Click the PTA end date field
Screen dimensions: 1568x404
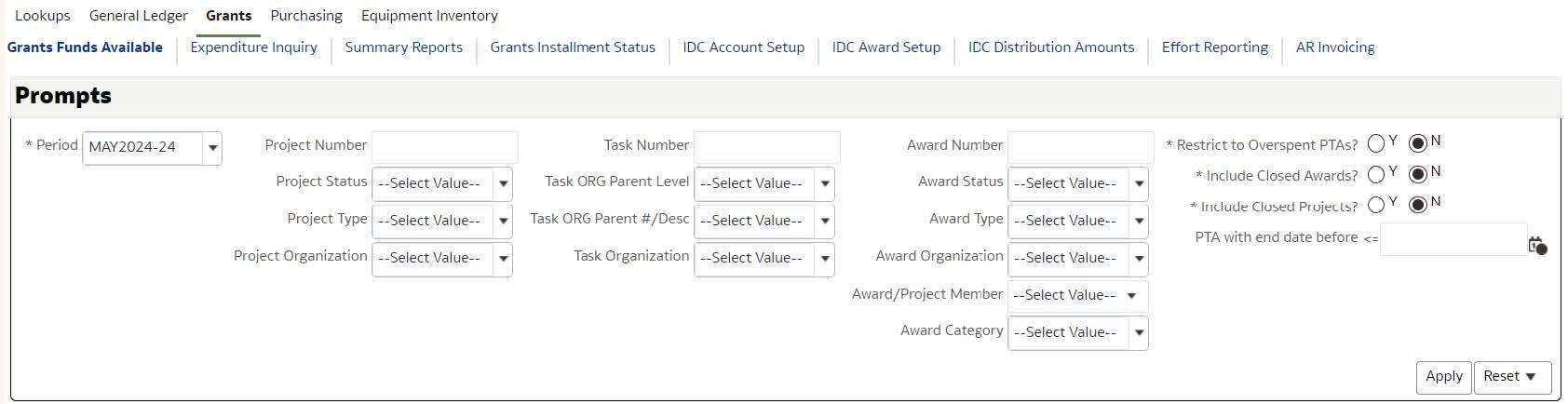pos(1453,240)
